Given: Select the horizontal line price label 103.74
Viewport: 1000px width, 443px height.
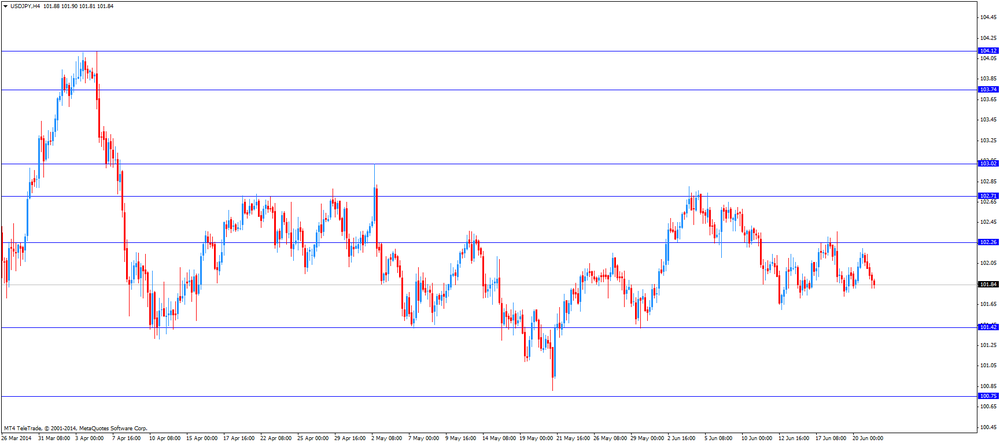Looking at the screenshot, I should pos(989,89).
